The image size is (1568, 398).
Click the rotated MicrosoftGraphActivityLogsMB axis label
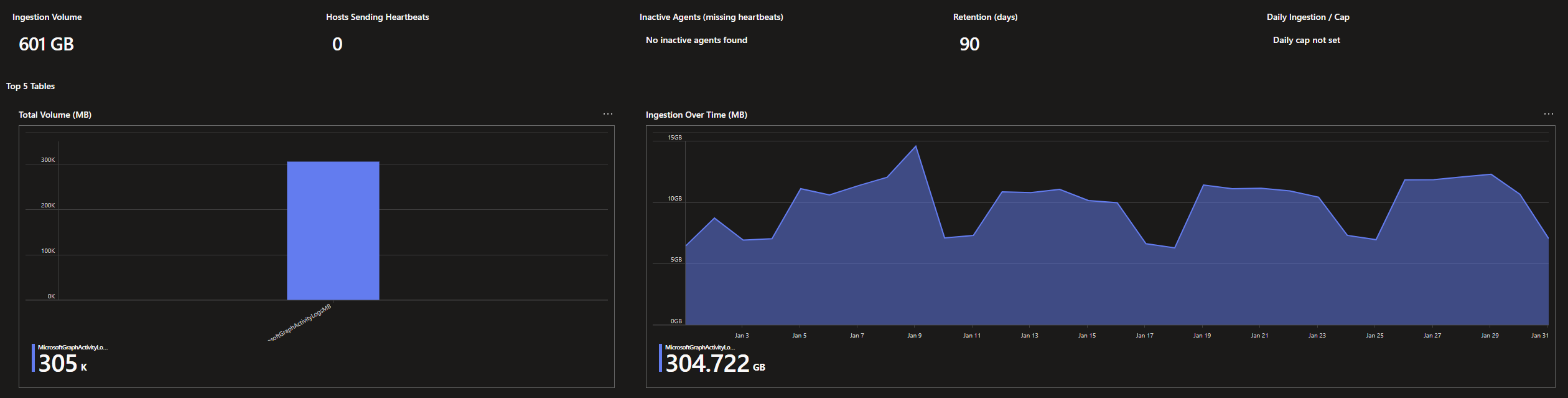pyautogui.click(x=301, y=323)
